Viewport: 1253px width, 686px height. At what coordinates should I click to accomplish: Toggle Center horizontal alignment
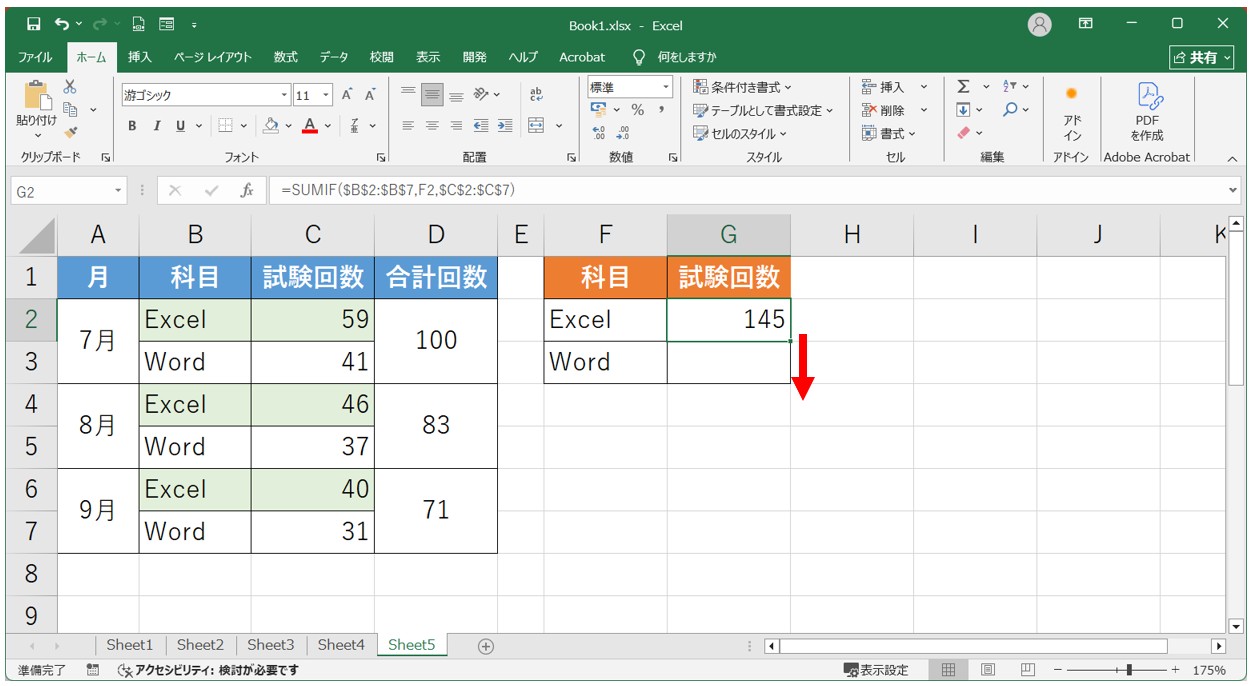point(432,126)
